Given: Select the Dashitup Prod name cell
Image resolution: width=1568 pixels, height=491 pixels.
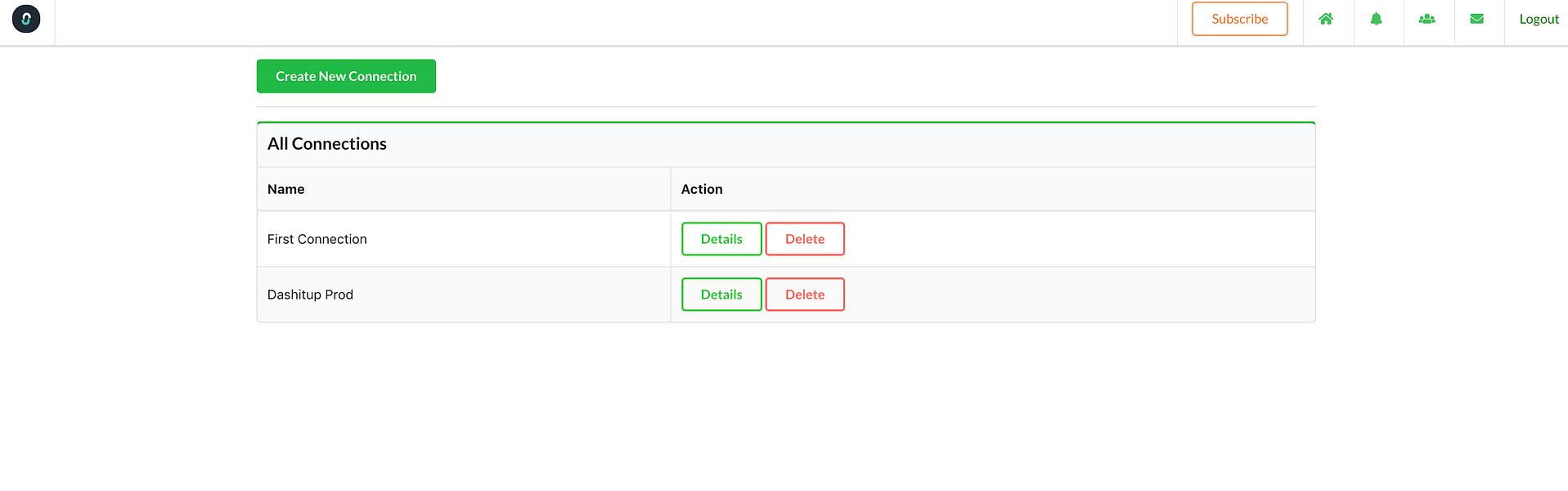Looking at the screenshot, I should (311, 295).
